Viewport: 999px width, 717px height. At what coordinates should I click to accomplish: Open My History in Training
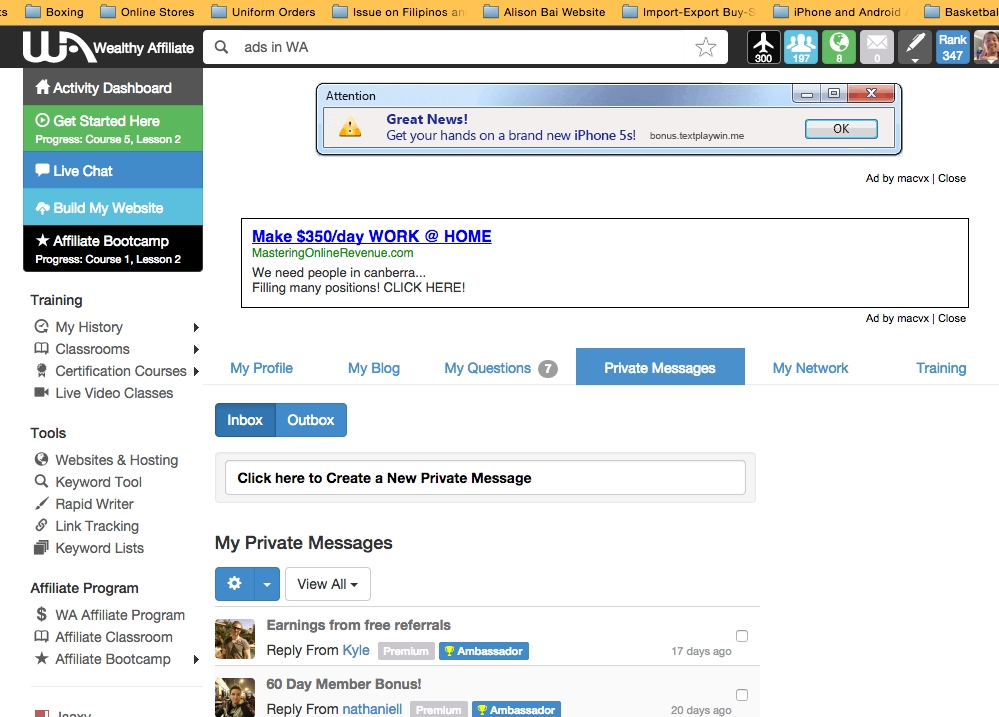click(89, 327)
